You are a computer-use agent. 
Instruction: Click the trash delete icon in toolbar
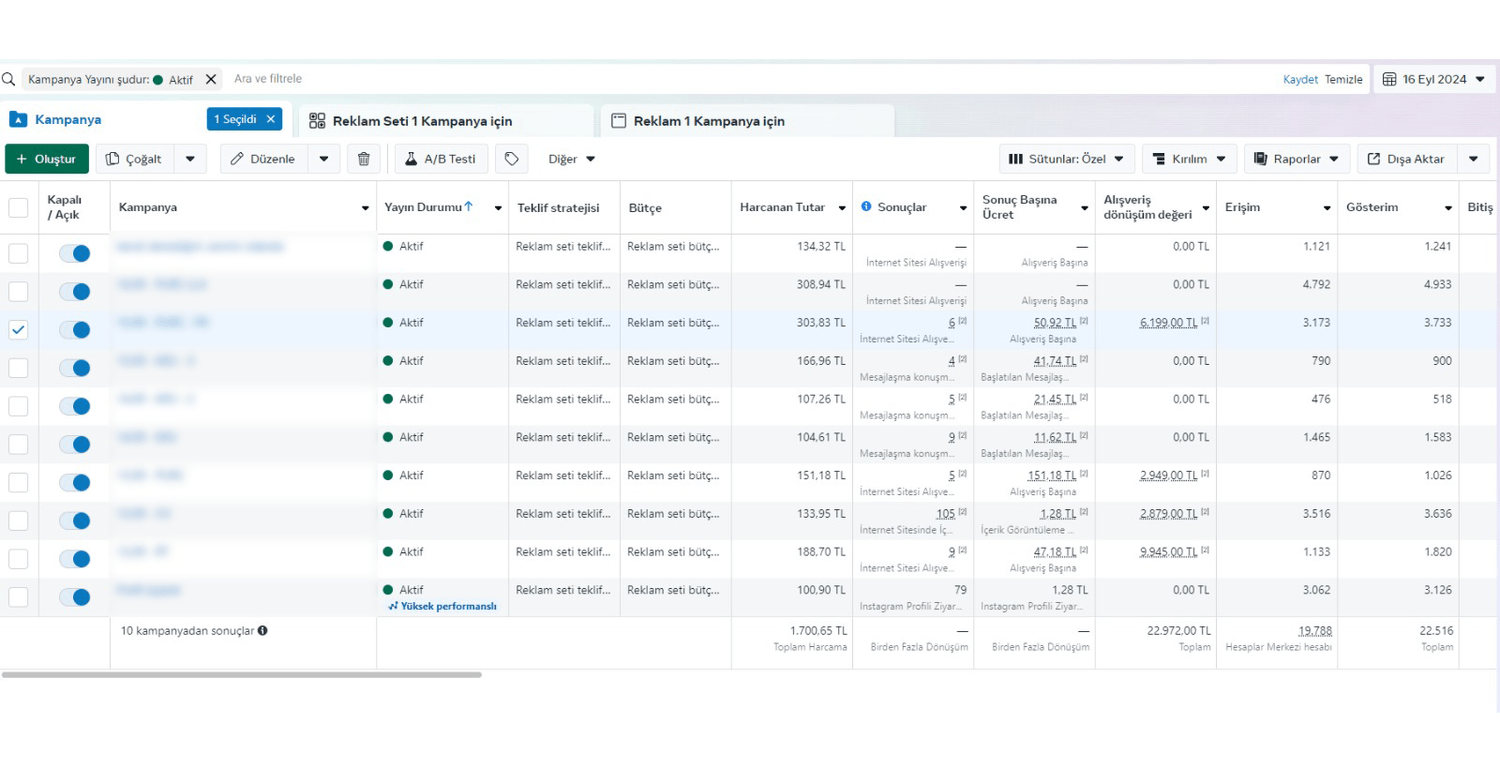(364, 159)
